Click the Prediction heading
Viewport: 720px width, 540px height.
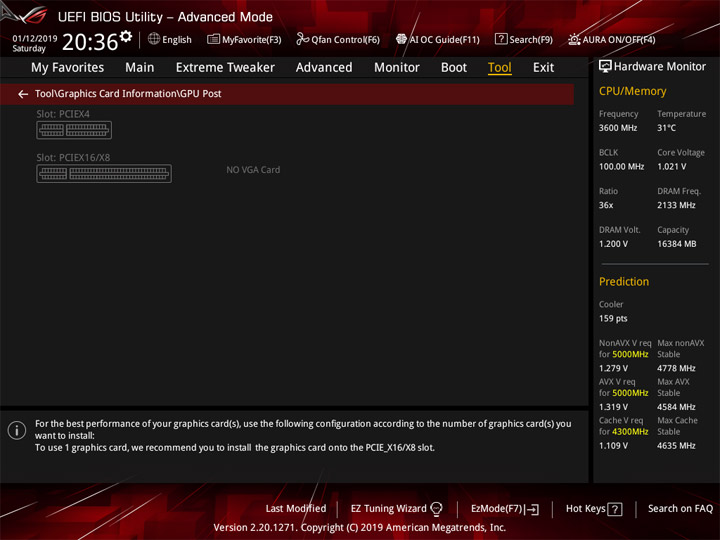tap(624, 281)
